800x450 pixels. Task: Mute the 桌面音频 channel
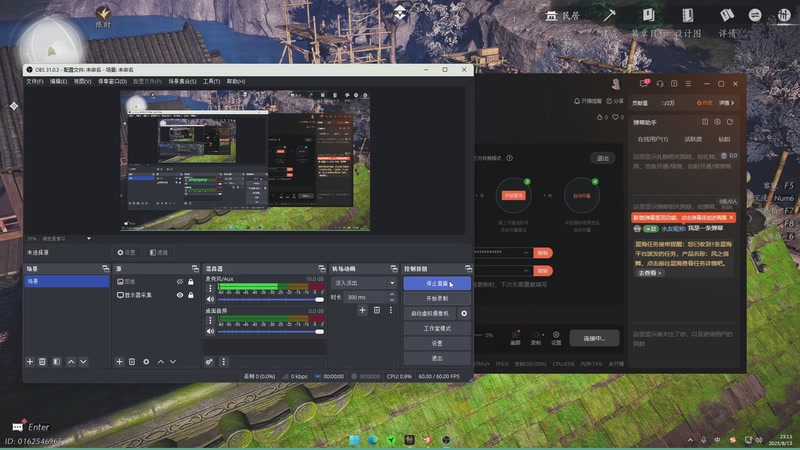[210, 332]
